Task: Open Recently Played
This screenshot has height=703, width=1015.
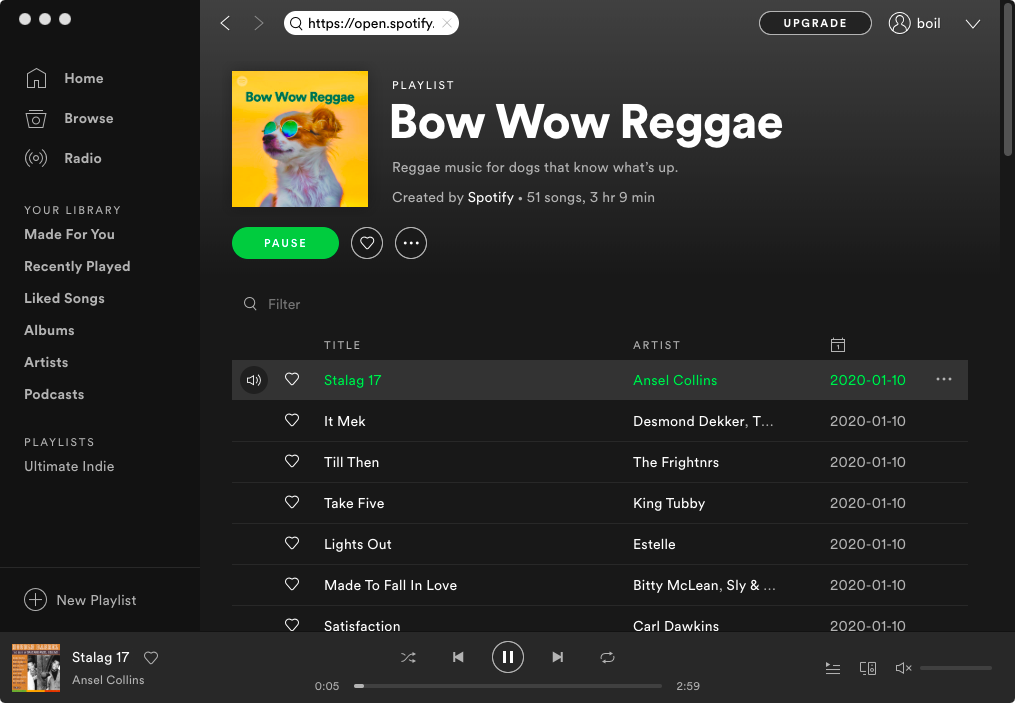Action: pos(77,267)
